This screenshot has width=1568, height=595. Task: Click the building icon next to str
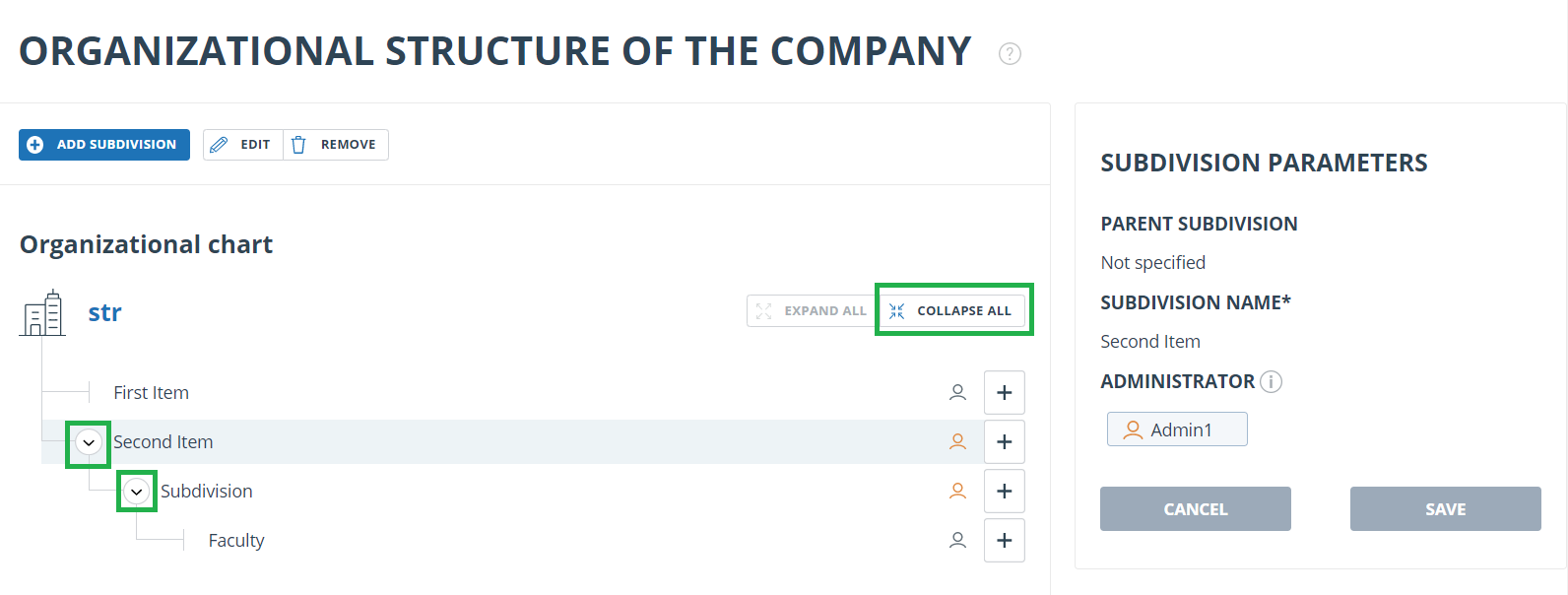pos(42,313)
